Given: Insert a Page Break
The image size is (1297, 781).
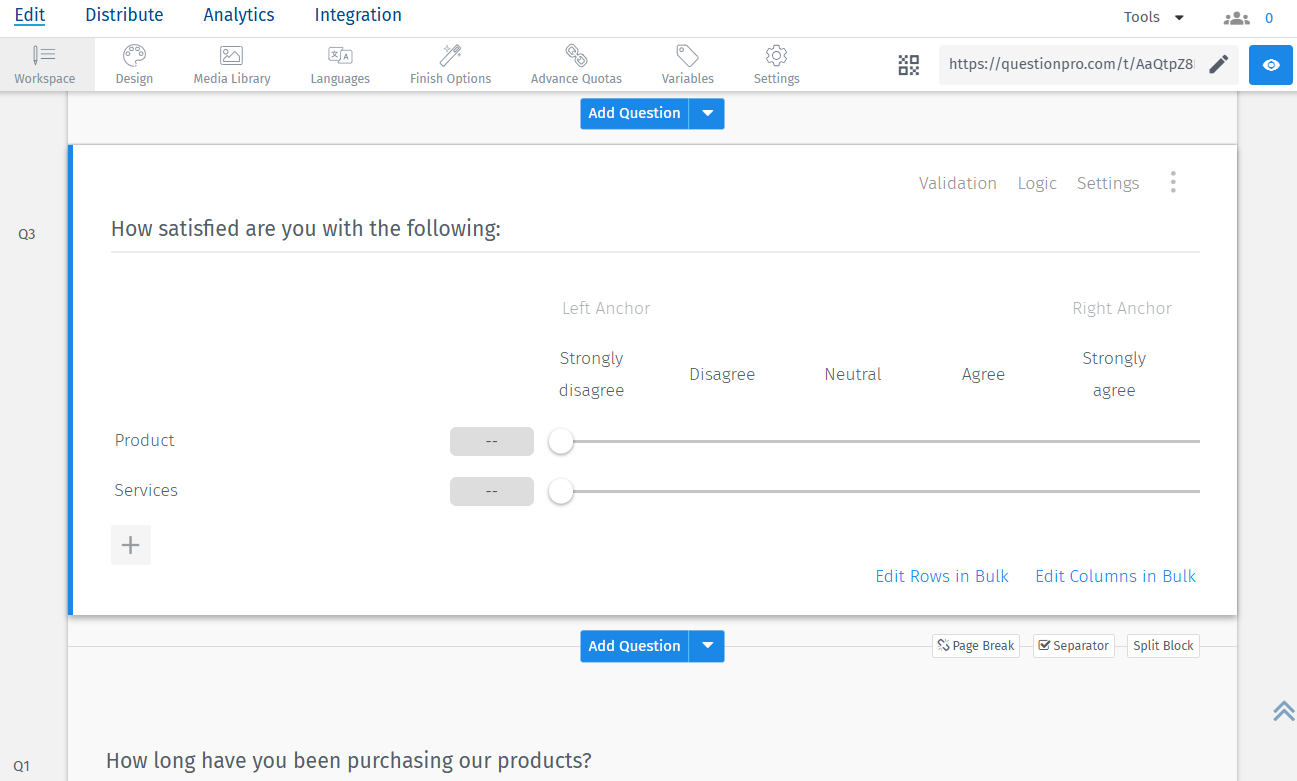Looking at the screenshot, I should click(975, 645).
